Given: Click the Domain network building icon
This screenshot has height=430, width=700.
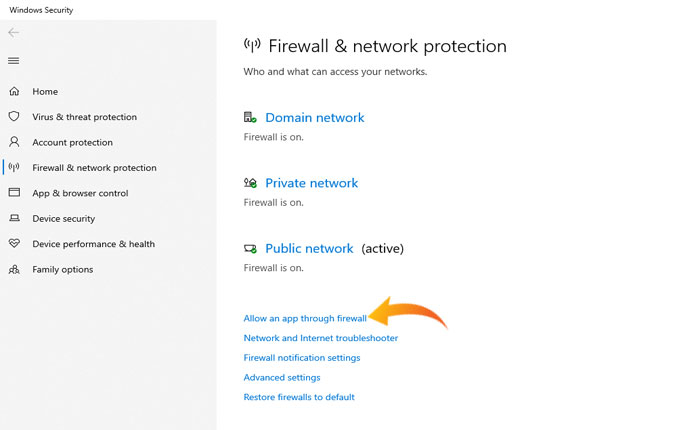Looking at the screenshot, I should [x=251, y=117].
